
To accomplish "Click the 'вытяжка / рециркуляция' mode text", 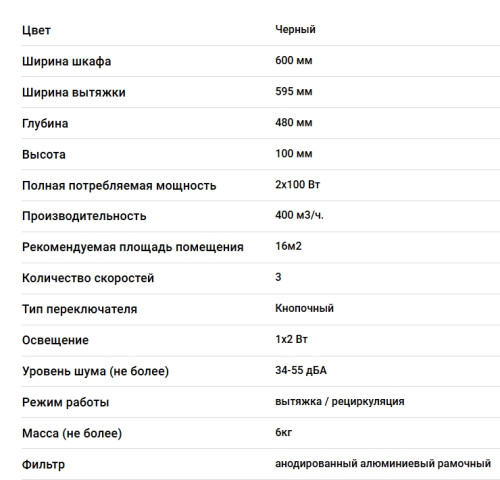I will click(340, 401).
